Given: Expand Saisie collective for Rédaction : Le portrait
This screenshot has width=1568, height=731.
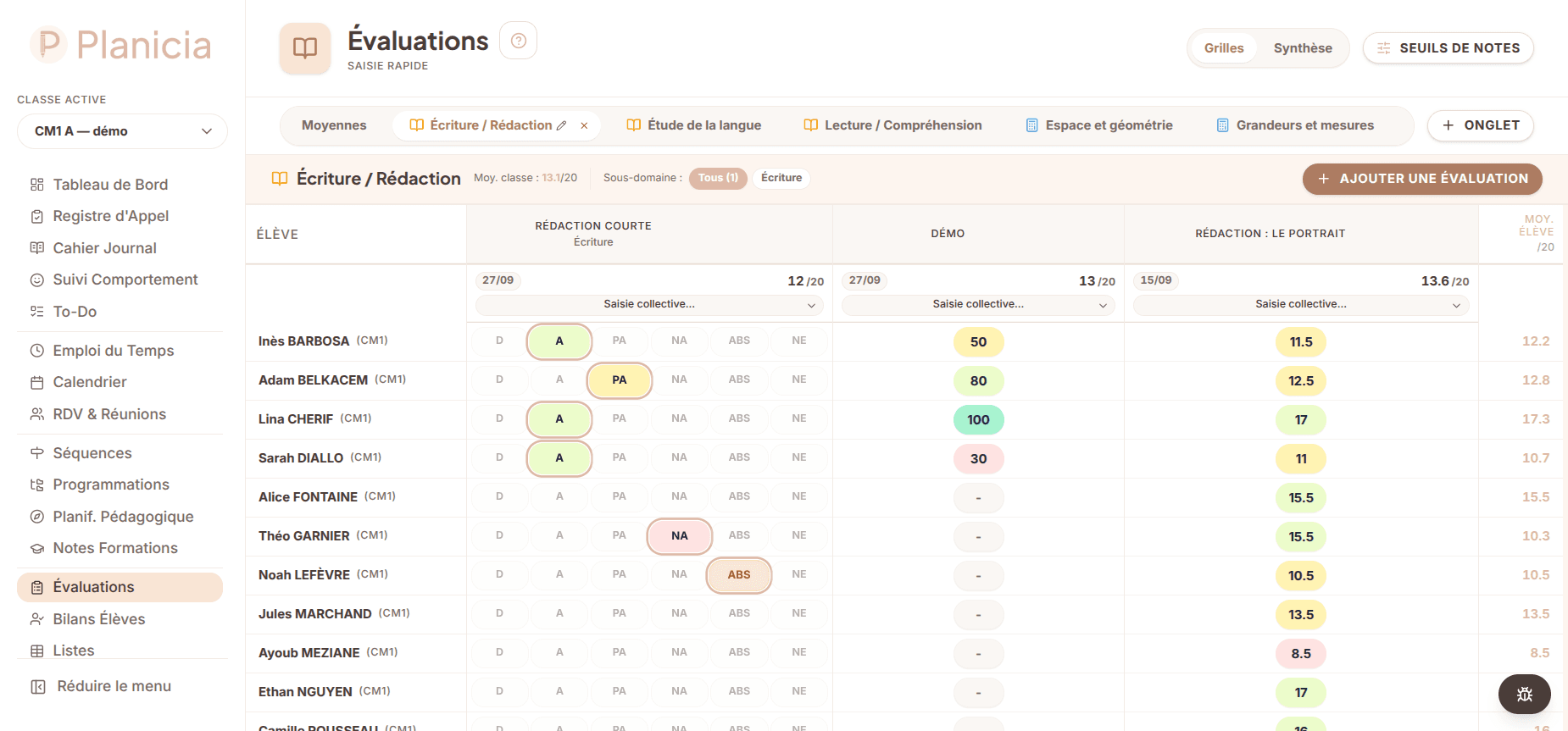Looking at the screenshot, I should pos(1301,305).
